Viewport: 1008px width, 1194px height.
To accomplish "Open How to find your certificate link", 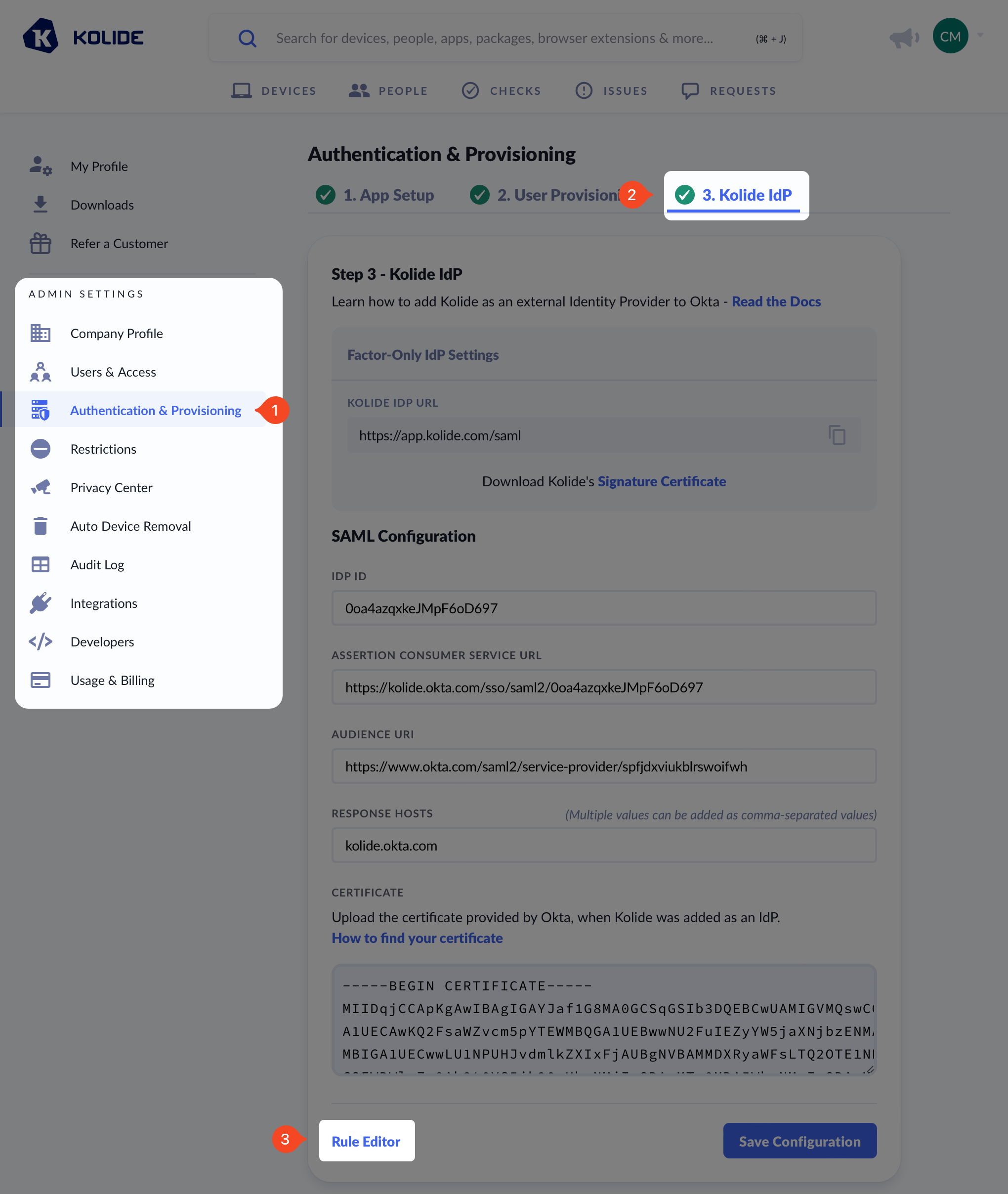I will pos(417,938).
